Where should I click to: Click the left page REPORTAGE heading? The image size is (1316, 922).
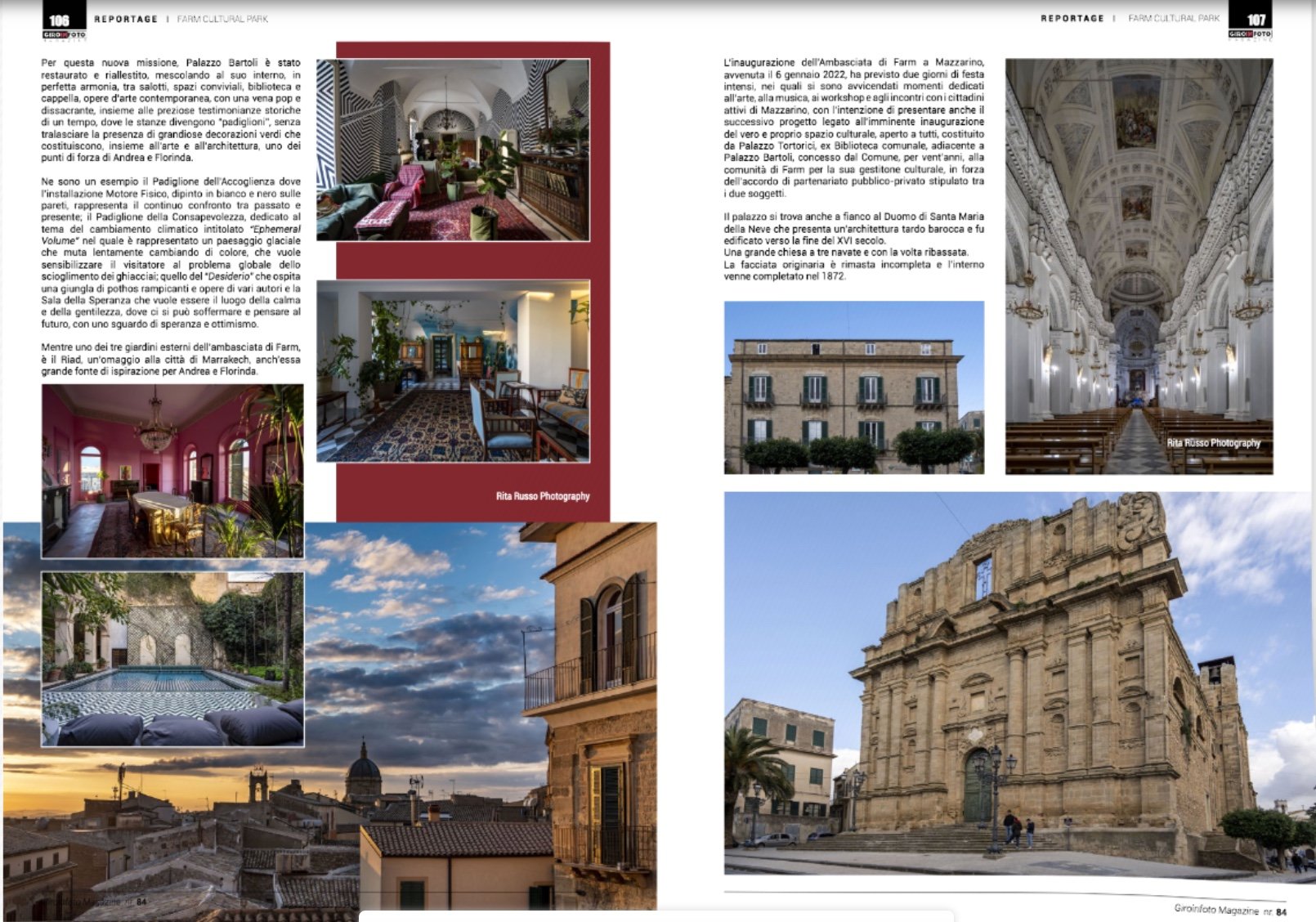pyautogui.click(x=126, y=19)
